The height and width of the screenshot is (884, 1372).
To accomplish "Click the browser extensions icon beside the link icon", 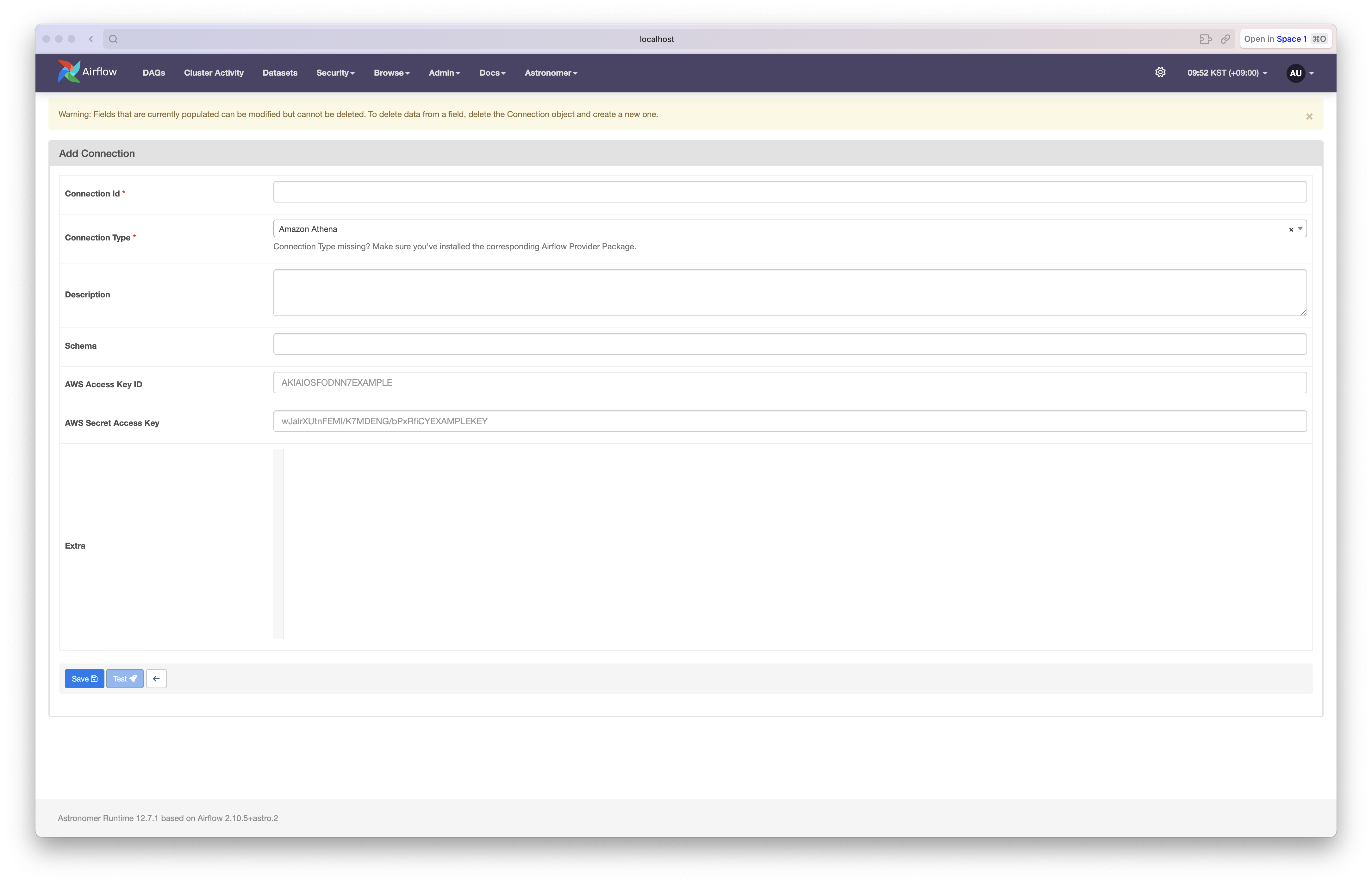I will pyautogui.click(x=1206, y=39).
